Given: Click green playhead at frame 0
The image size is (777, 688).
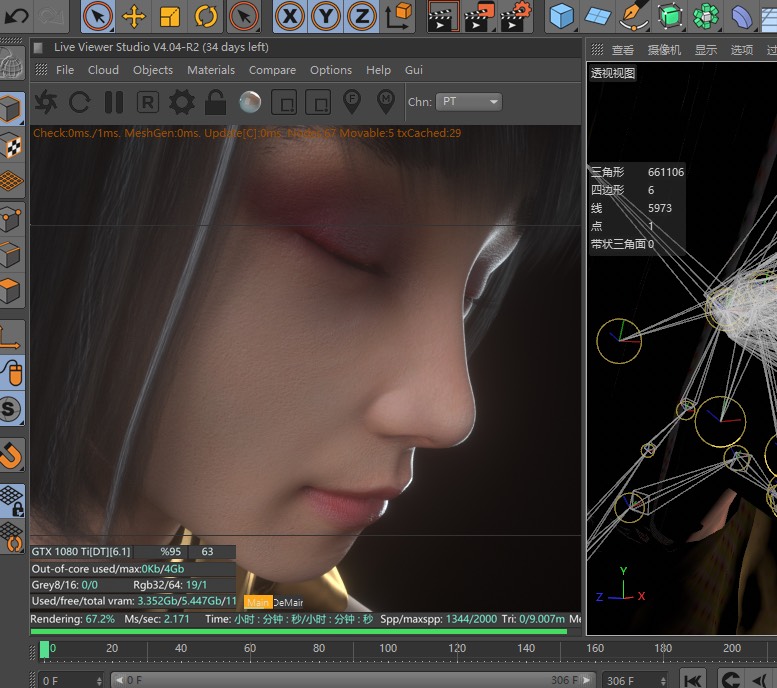Looking at the screenshot, I should pyautogui.click(x=44, y=649).
